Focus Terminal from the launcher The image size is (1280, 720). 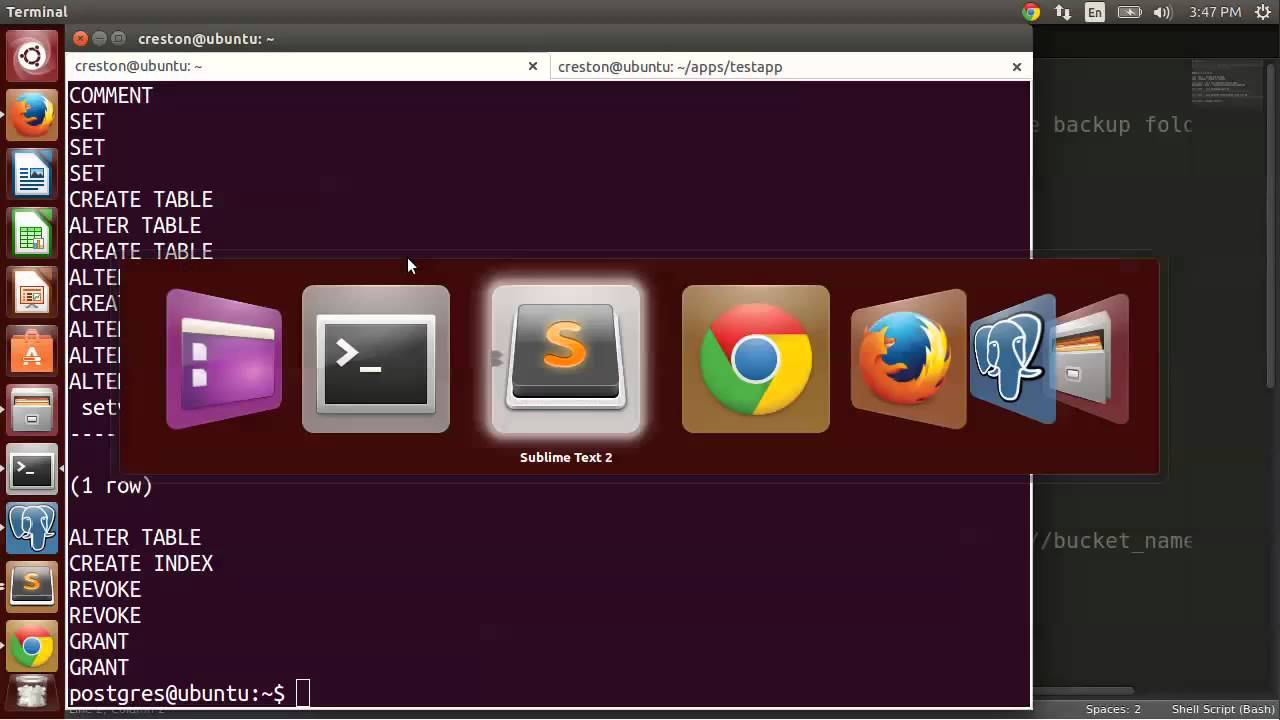click(x=32, y=470)
